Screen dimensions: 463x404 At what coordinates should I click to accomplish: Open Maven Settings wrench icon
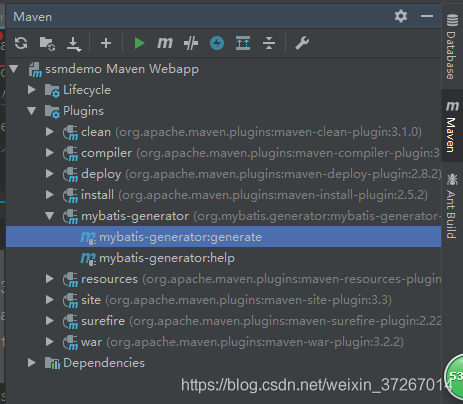coord(302,43)
